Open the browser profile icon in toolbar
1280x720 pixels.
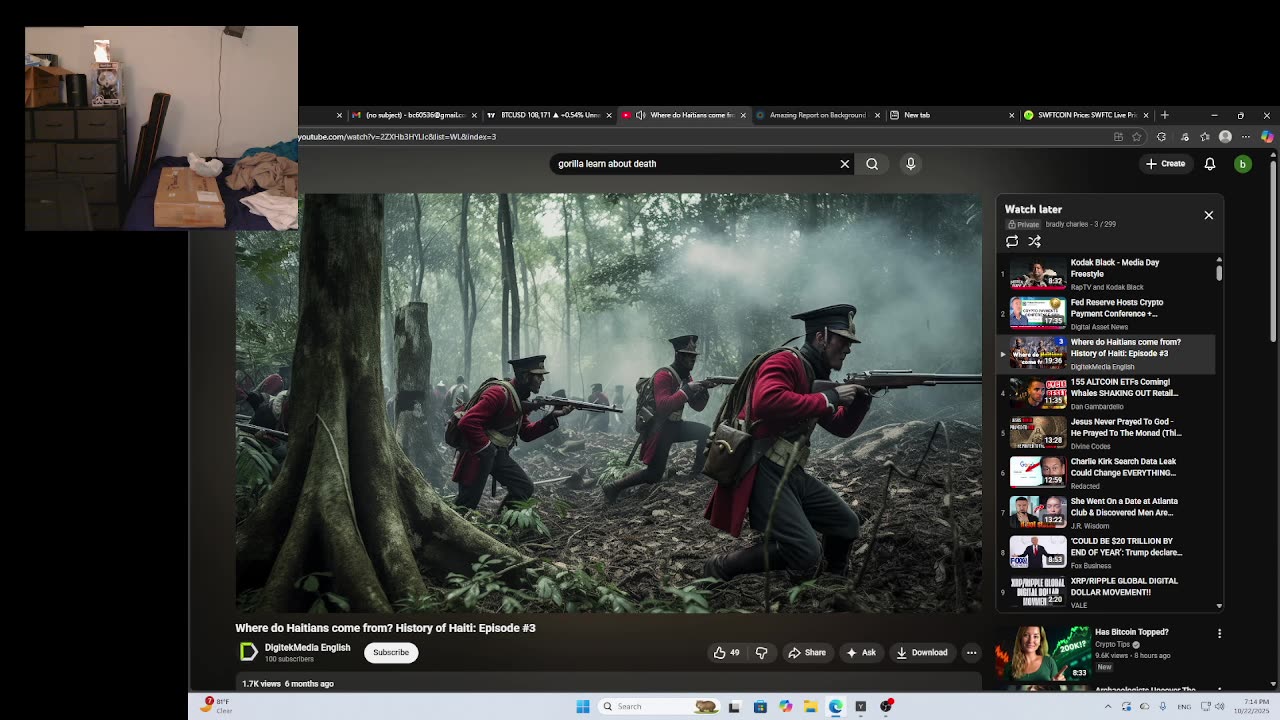pyautogui.click(x=1225, y=137)
